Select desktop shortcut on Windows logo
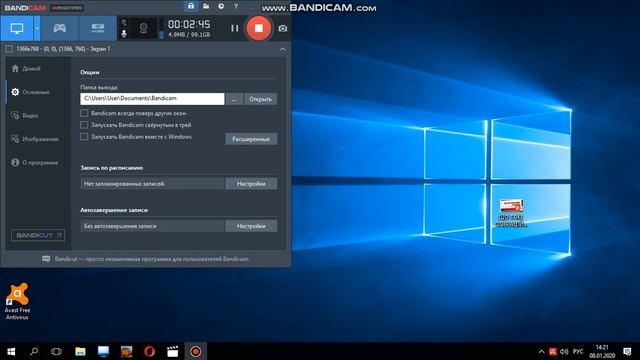 (x=511, y=213)
